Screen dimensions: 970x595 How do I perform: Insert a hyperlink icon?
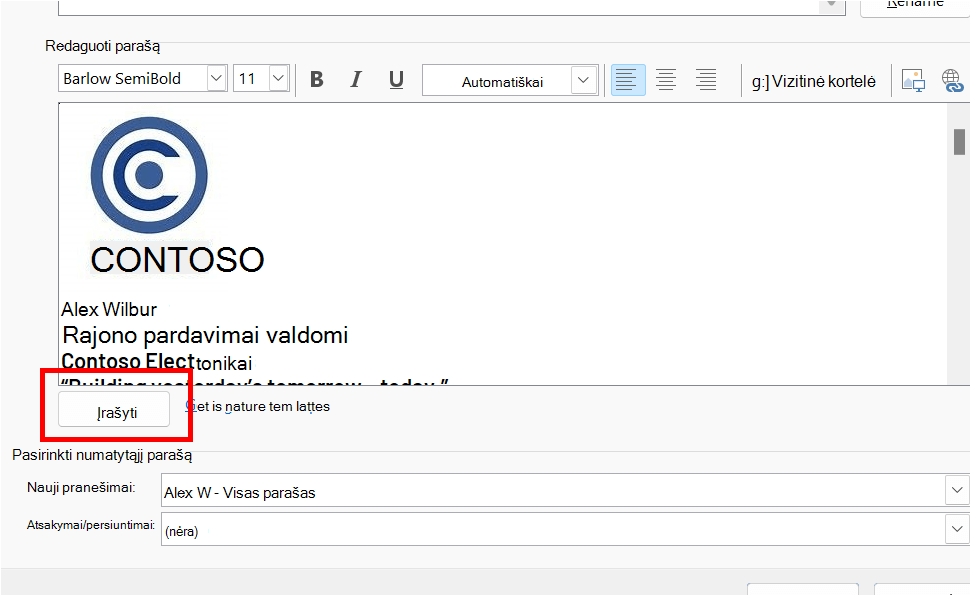(953, 80)
